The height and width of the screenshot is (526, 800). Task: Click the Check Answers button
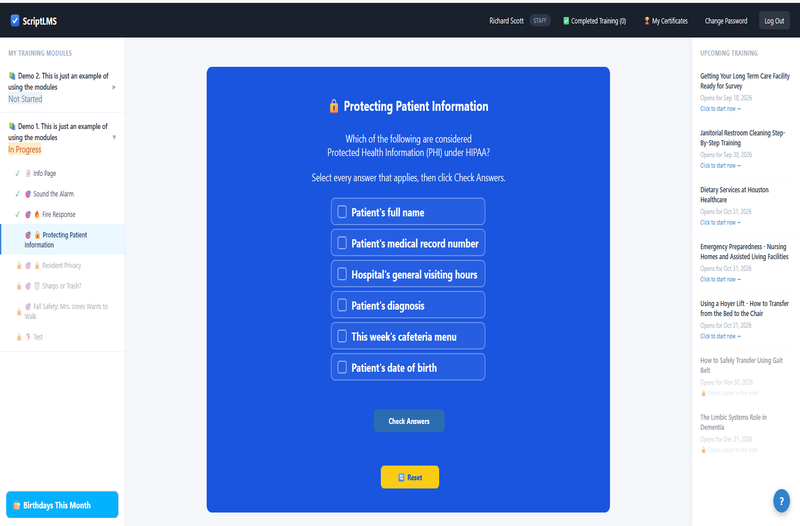[409, 421]
